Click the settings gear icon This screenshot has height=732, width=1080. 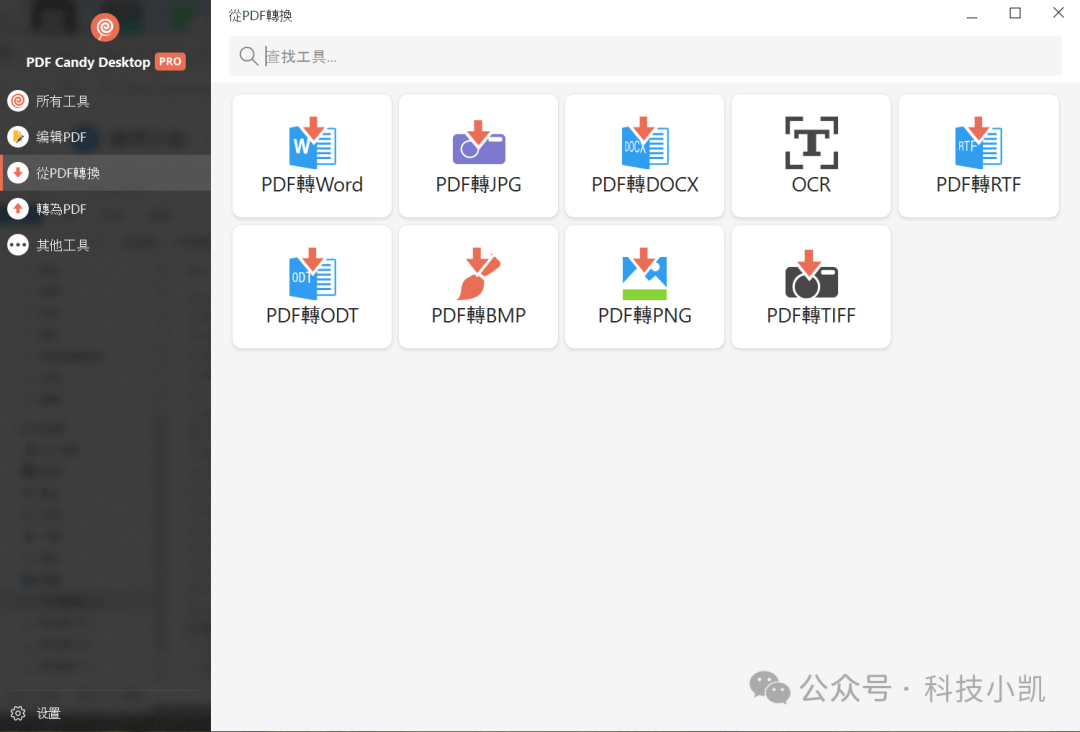pos(18,713)
